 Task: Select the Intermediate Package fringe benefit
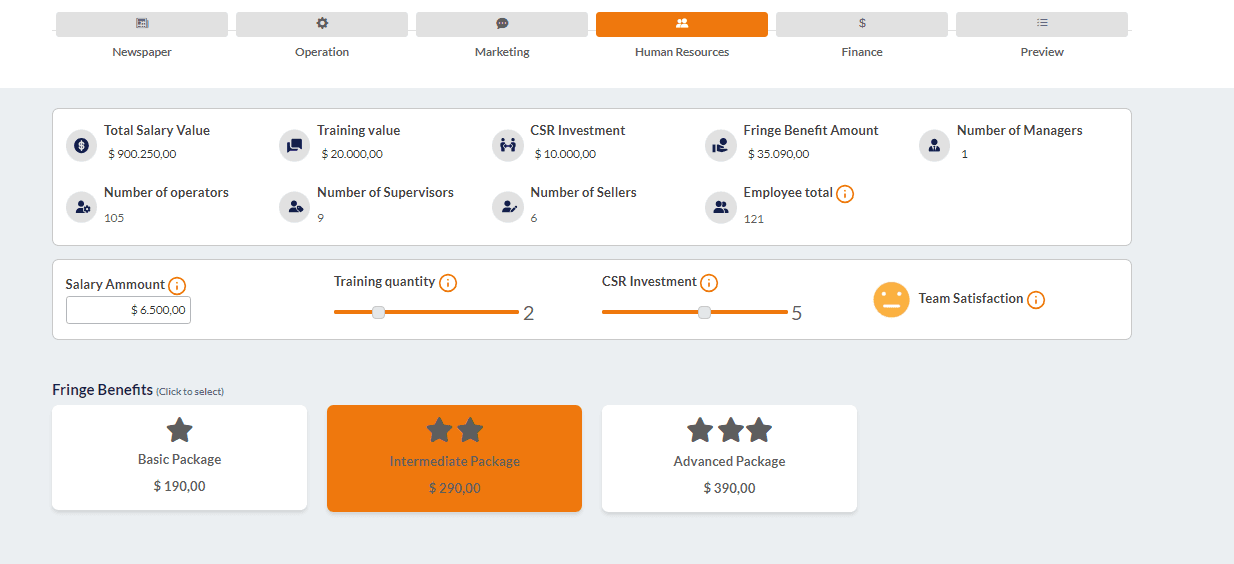coord(454,458)
